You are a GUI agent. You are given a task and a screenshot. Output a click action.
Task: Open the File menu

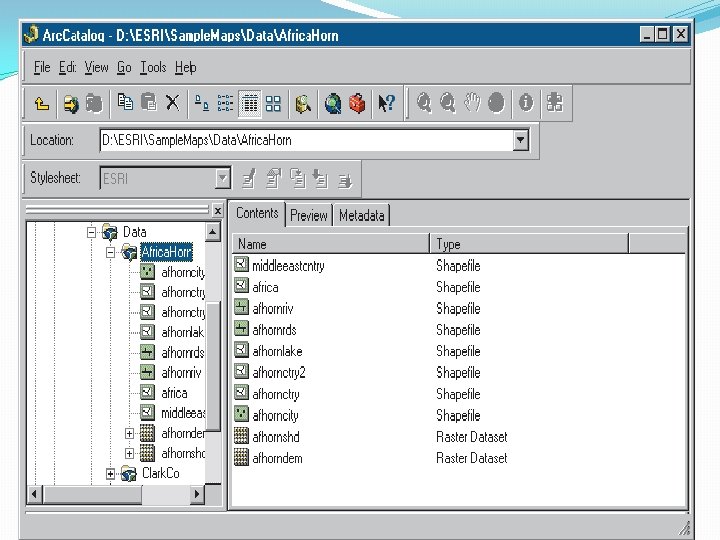tap(42, 68)
